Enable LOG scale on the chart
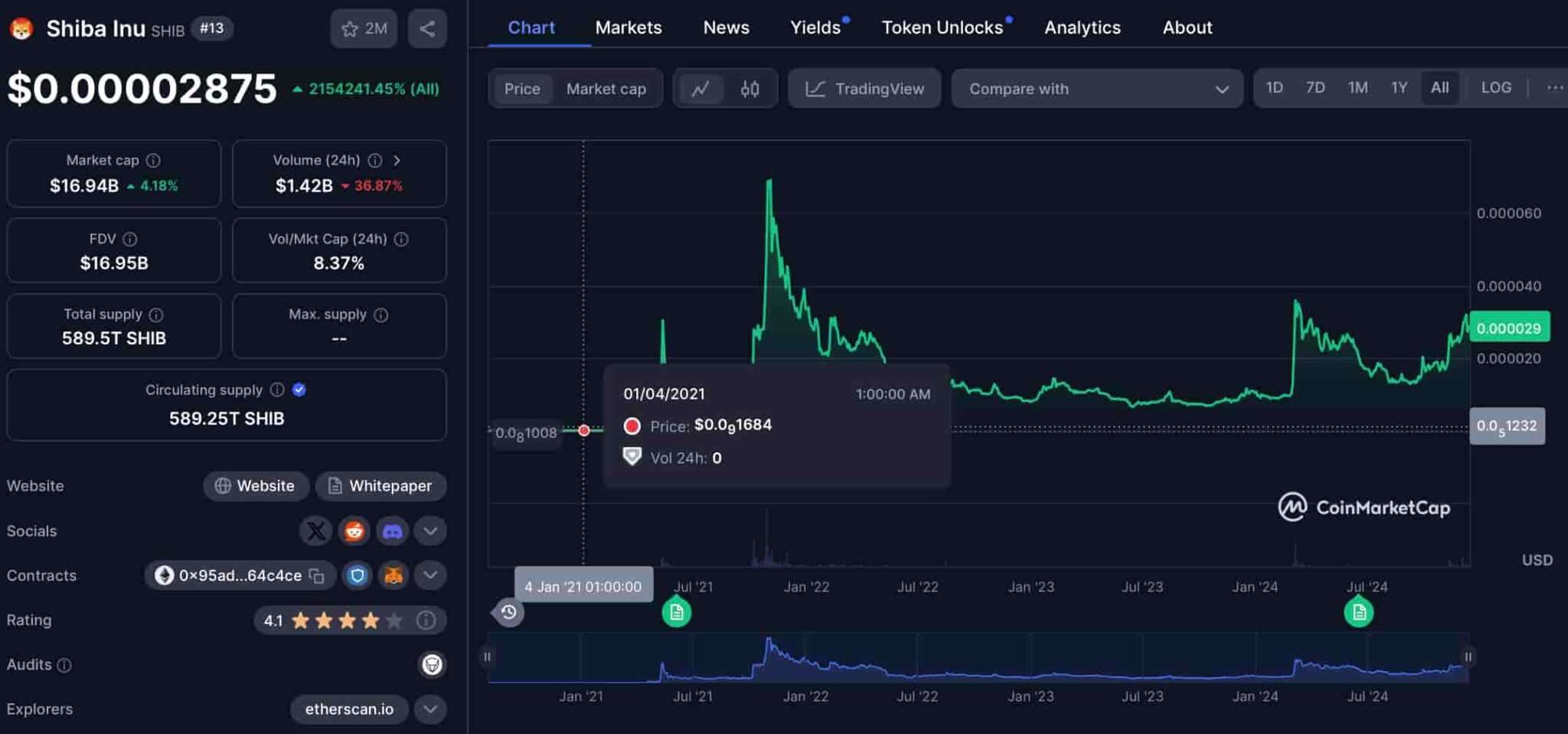The height and width of the screenshot is (734, 1568). pyautogui.click(x=1494, y=87)
